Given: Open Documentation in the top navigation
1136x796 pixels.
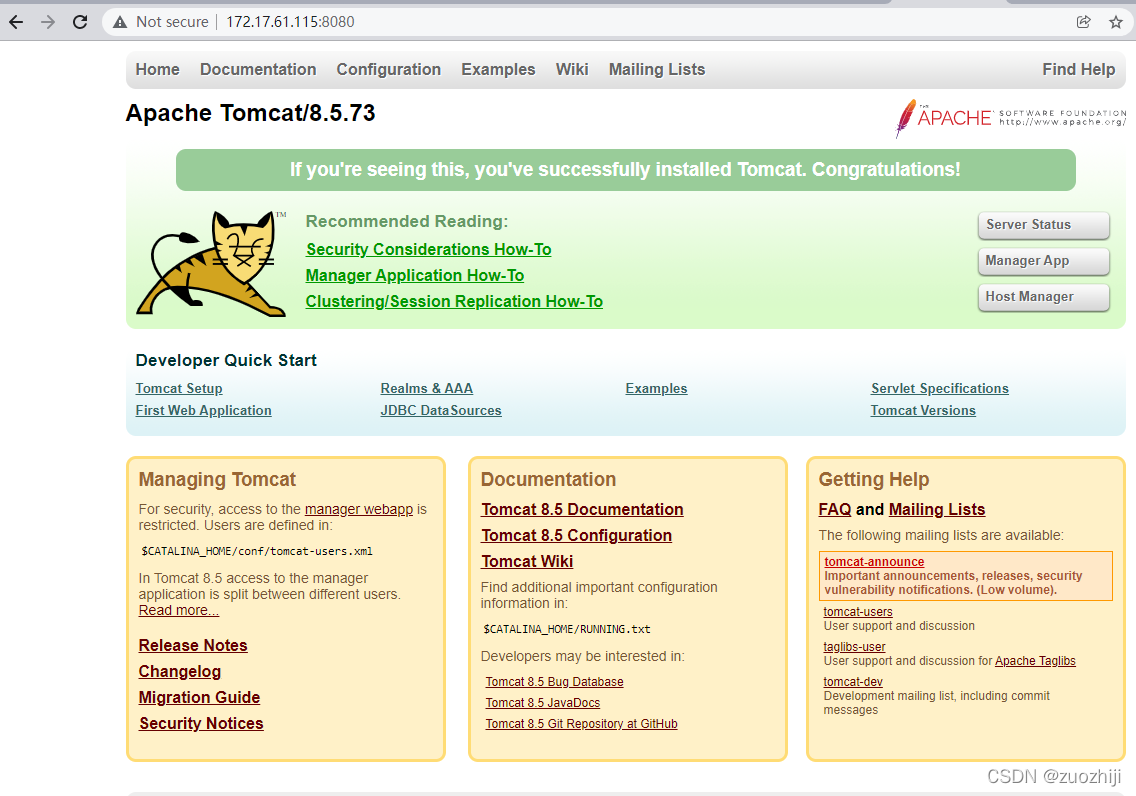Looking at the screenshot, I should [258, 70].
